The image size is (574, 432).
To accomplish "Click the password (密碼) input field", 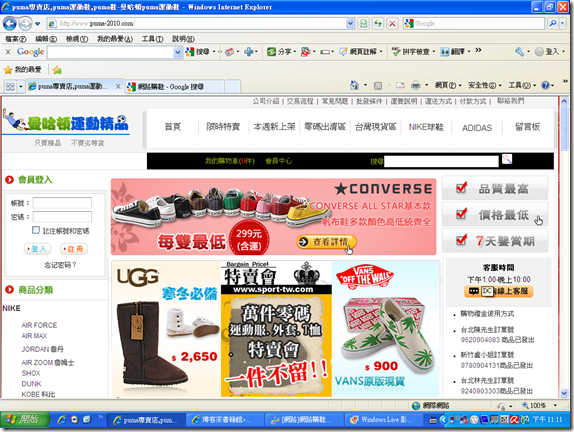I will click(62, 217).
